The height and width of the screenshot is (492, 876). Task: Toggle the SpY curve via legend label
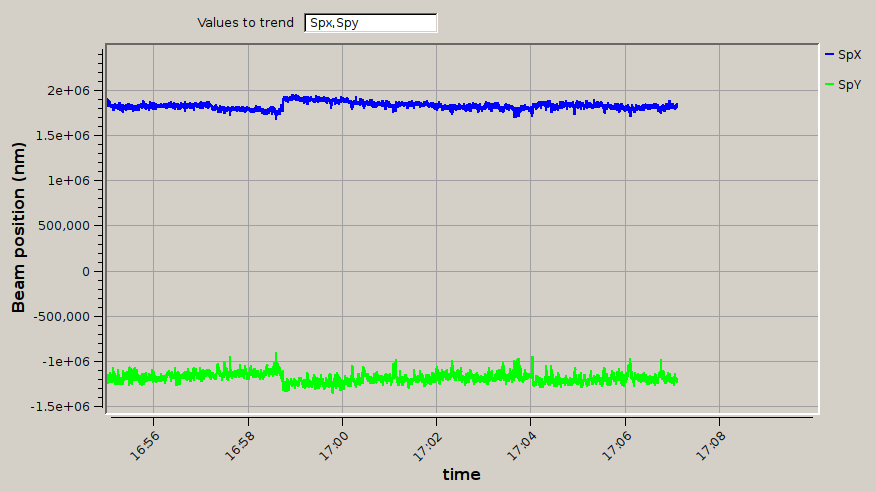click(x=849, y=85)
